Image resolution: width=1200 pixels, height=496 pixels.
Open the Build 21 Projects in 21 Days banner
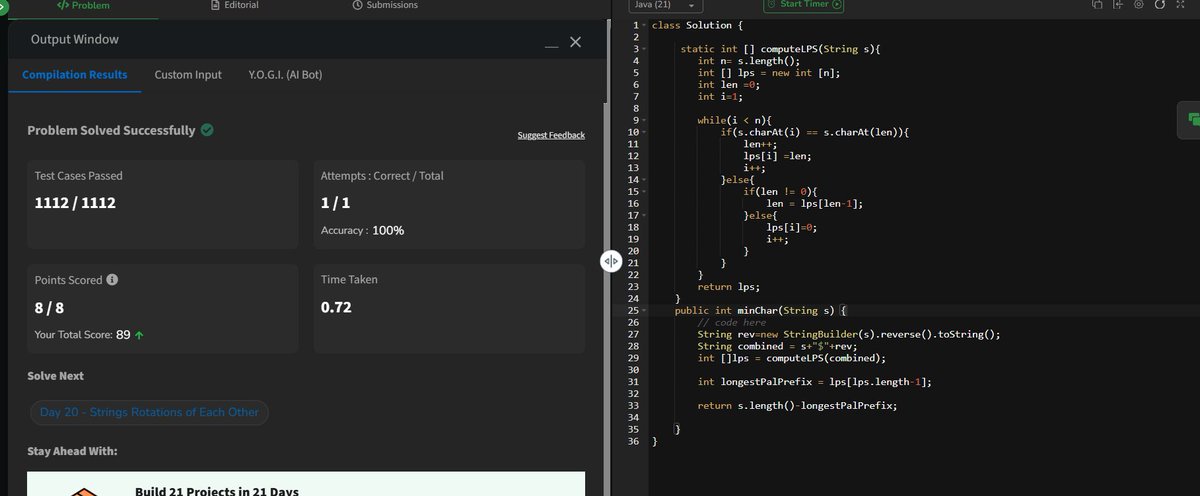[x=306, y=484]
